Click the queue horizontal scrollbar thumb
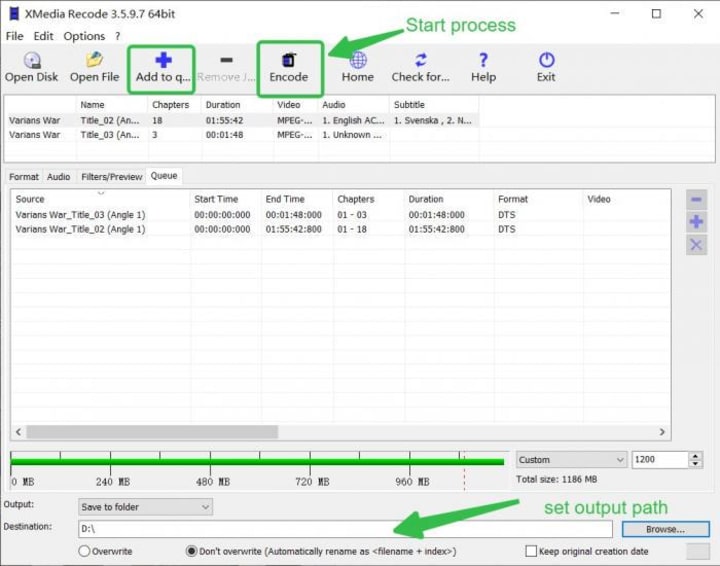Image resolution: width=720 pixels, height=566 pixels. point(152,432)
